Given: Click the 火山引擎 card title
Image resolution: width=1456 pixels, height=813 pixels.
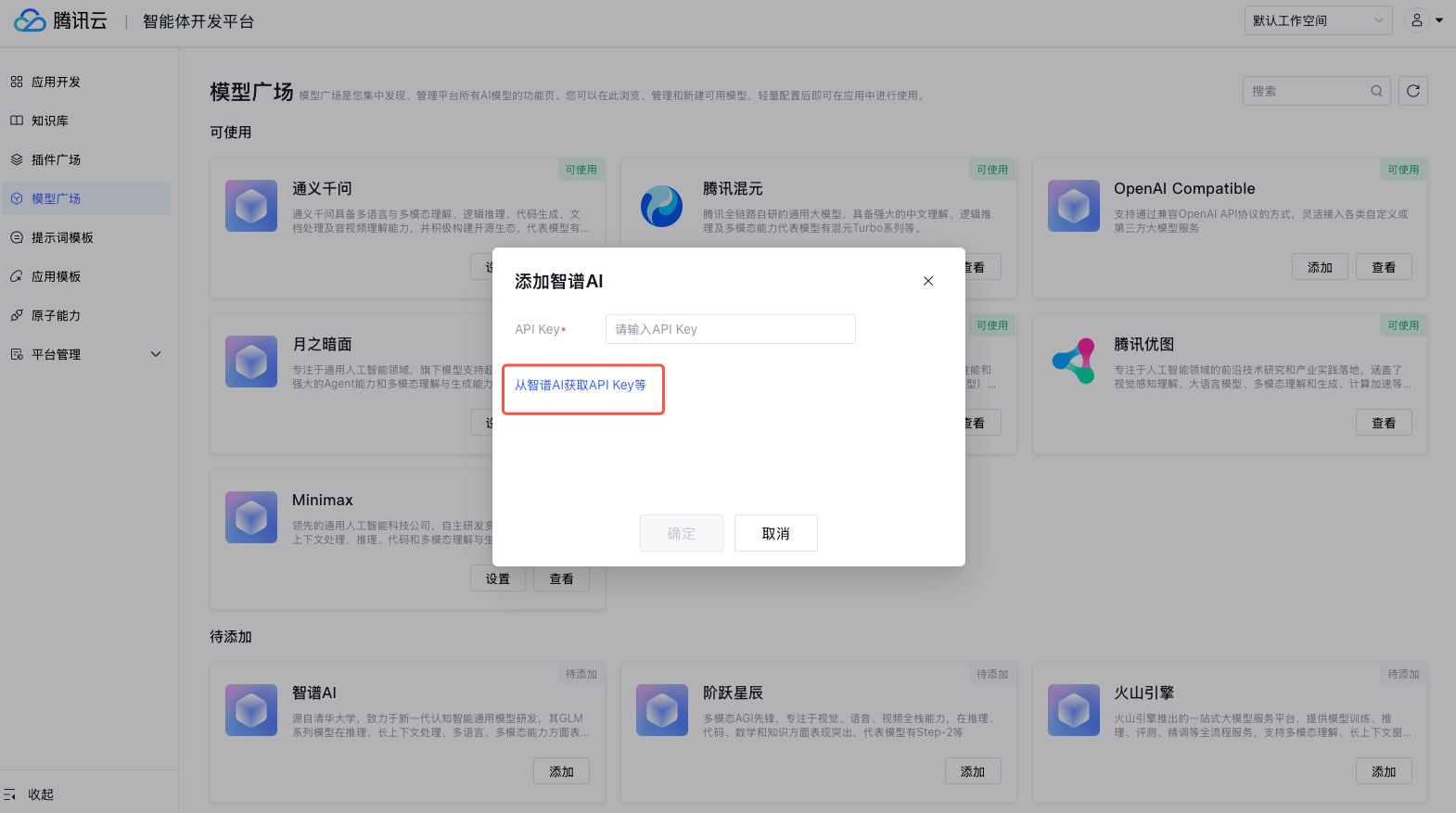Looking at the screenshot, I should click(x=1144, y=692).
